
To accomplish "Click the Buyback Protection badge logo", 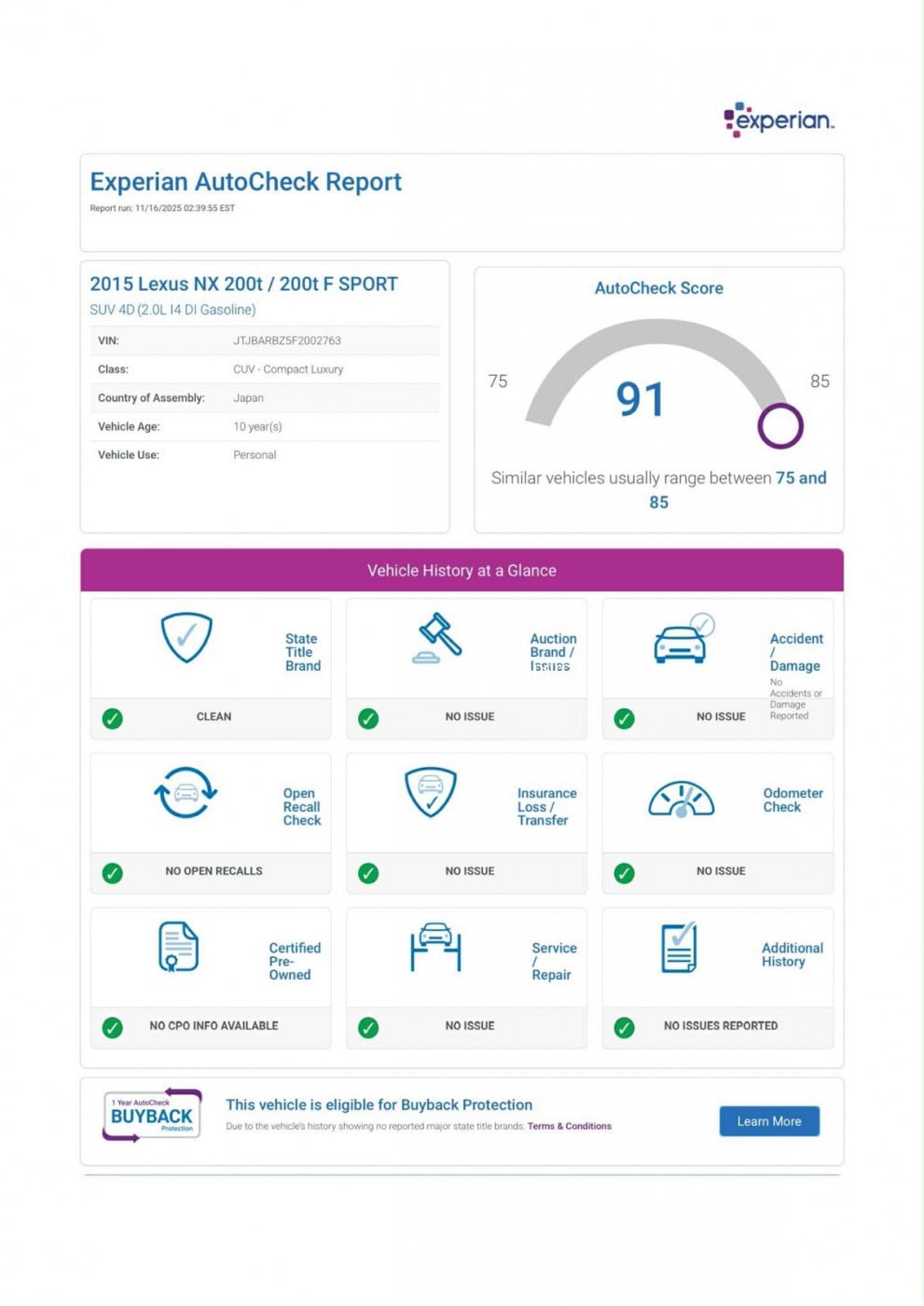I will 152,1115.
